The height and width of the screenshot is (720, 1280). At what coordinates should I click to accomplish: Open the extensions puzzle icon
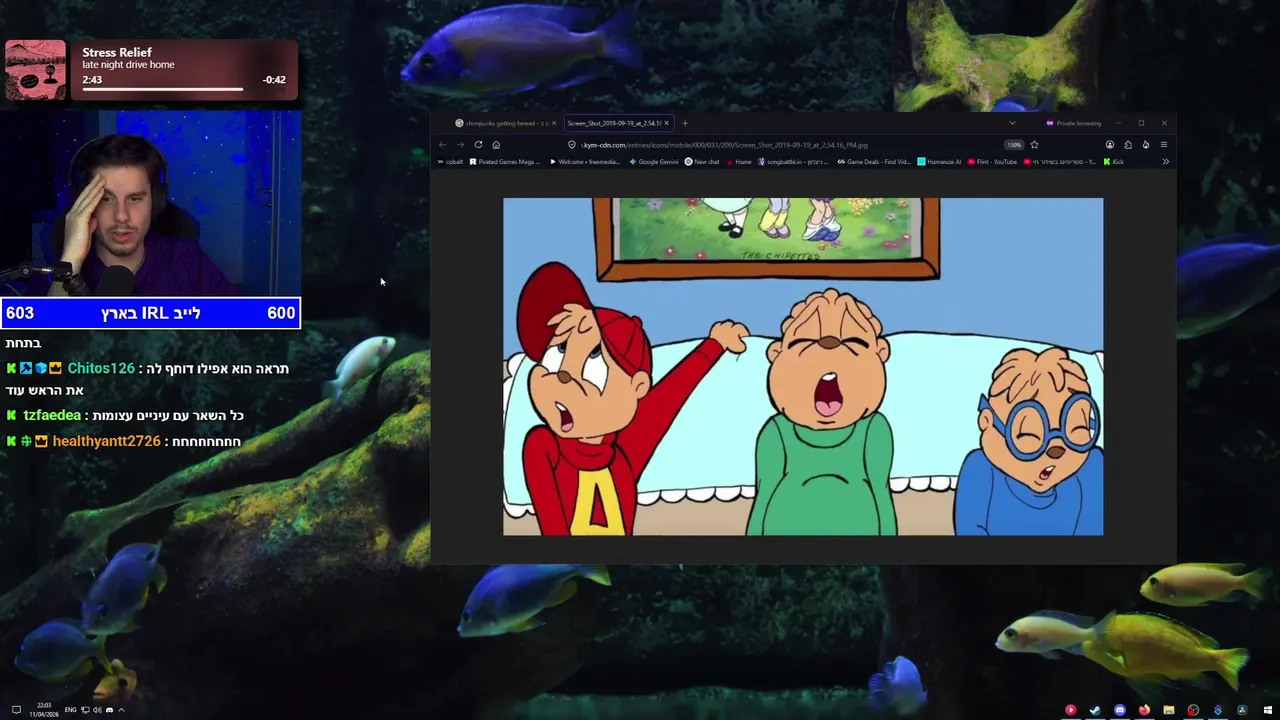pyautogui.click(x=1128, y=145)
